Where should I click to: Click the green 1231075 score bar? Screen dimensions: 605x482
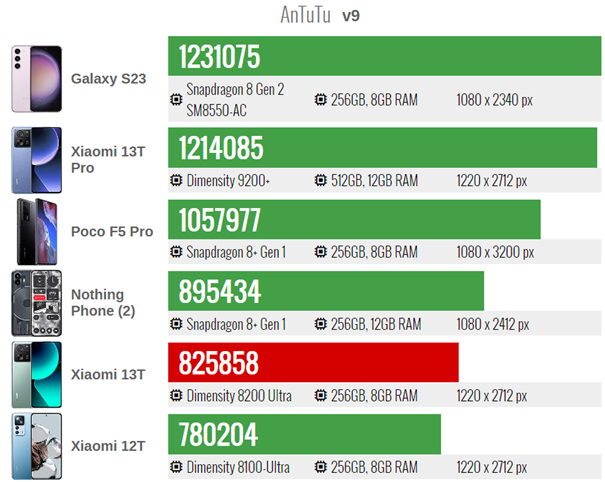[x=385, y=56]
